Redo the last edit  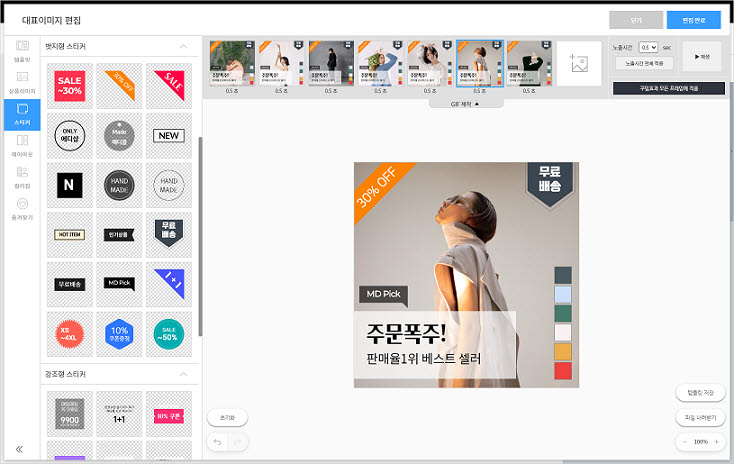pyautogui.click(x=238, y=442)
